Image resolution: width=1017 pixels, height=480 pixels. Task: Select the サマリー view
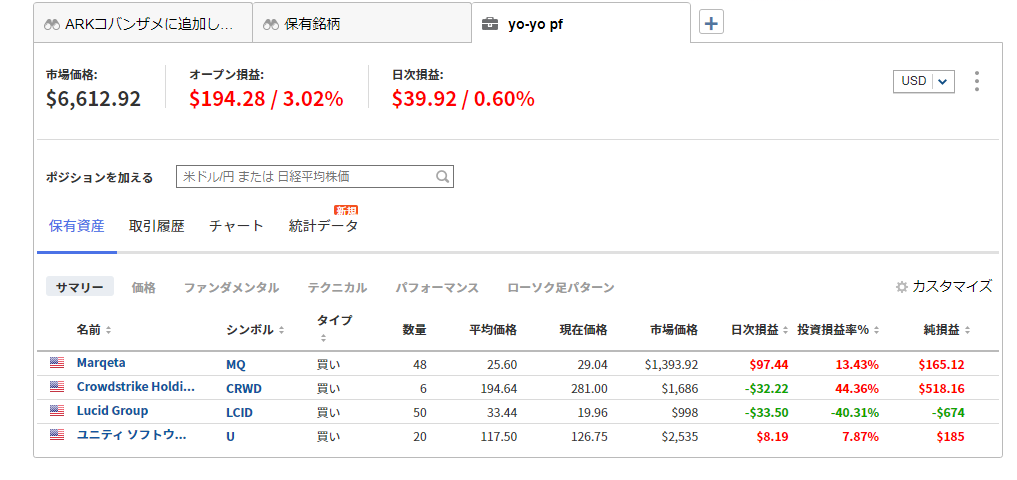[80, 287]
